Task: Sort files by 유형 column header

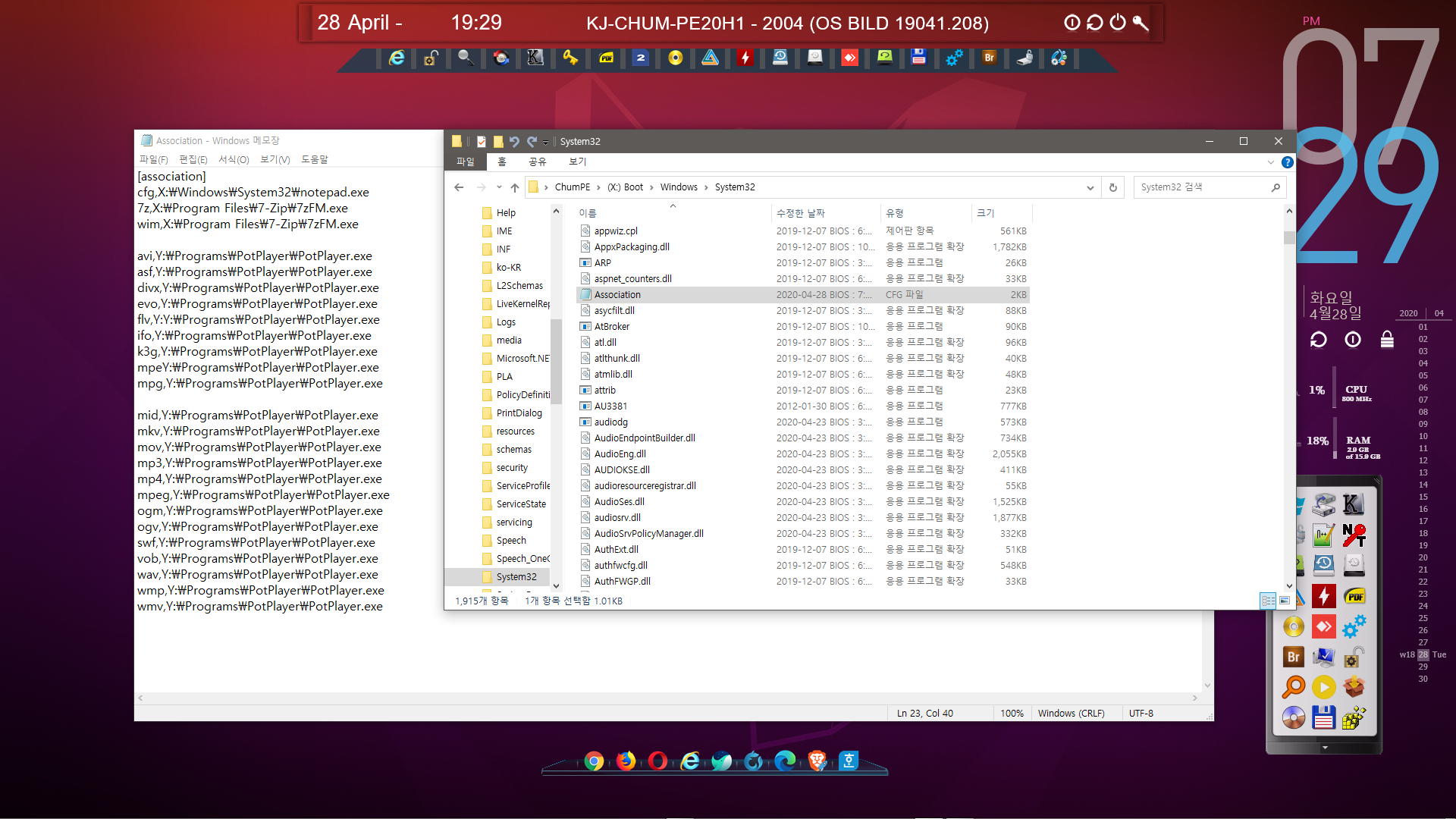Action: (926, 213)
